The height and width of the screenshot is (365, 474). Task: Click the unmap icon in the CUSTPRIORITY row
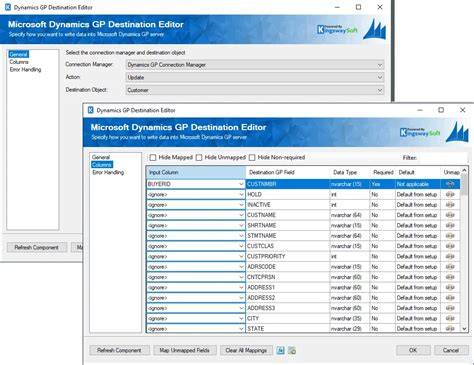click(450, 256)
